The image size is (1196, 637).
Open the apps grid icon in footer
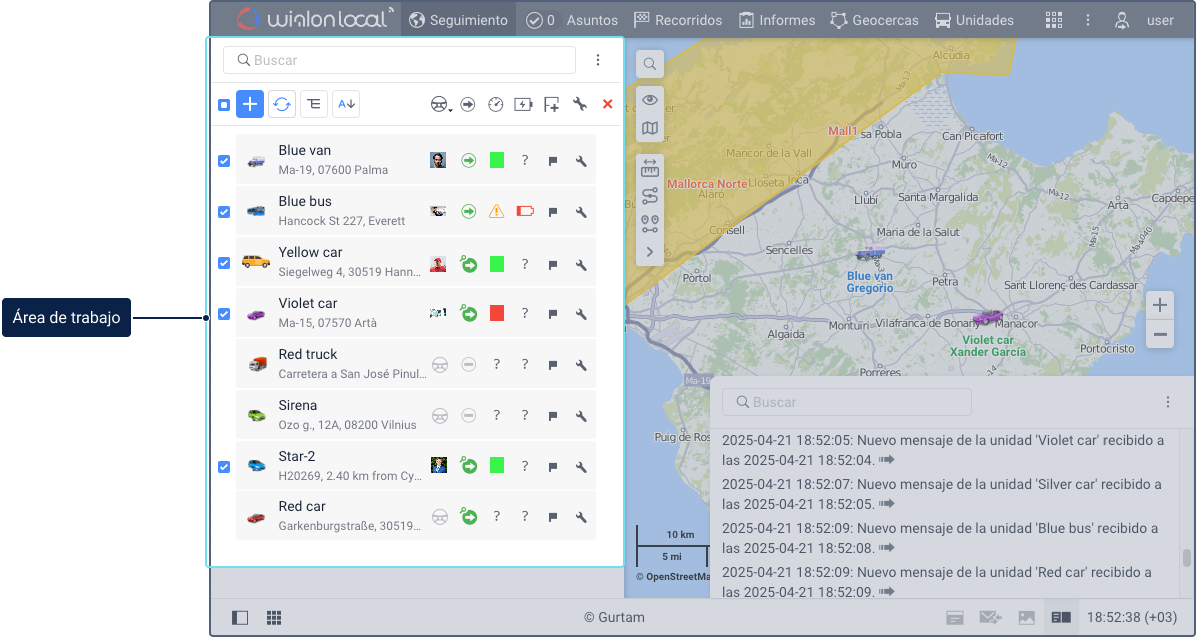coord(274,618)
